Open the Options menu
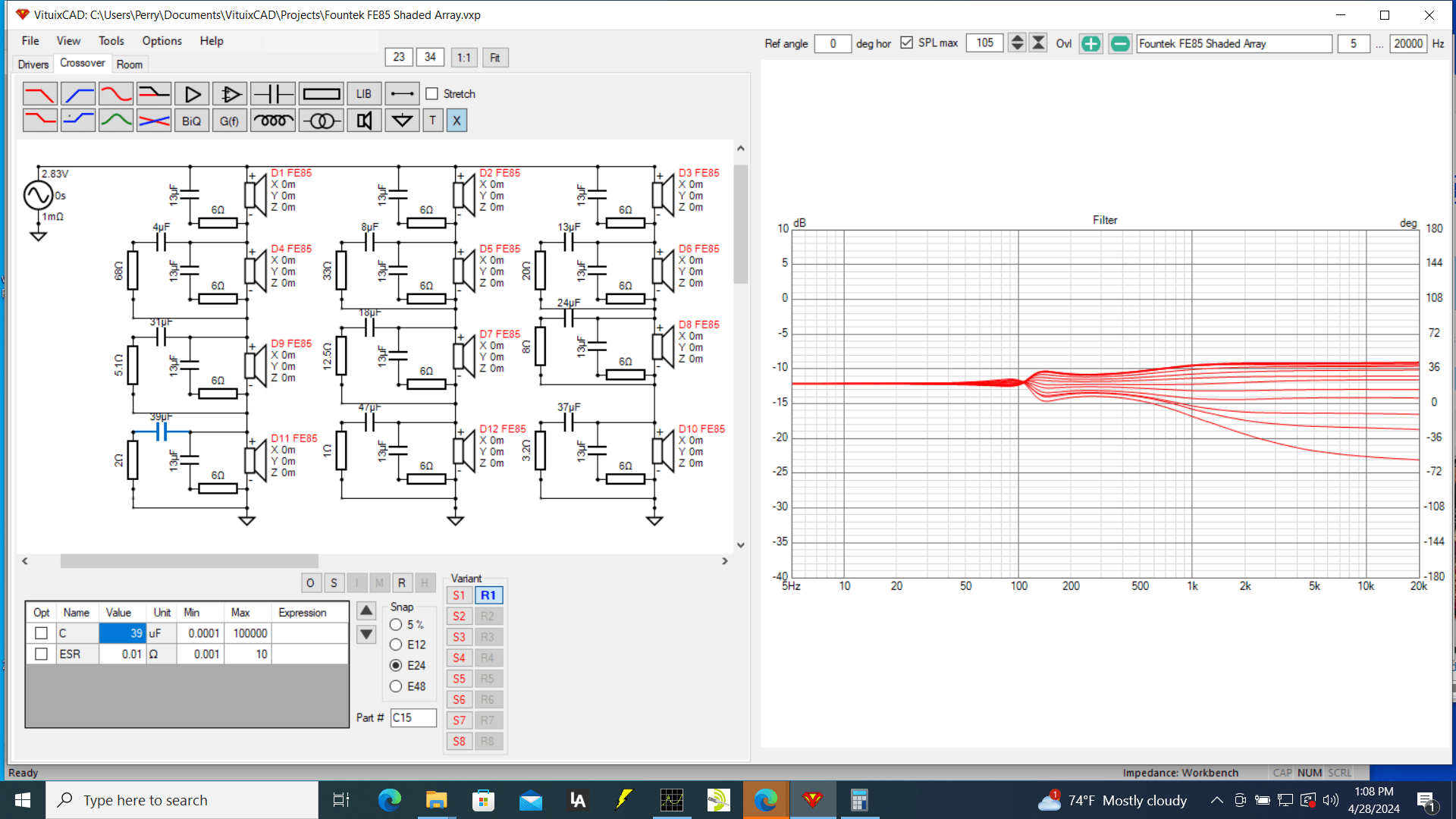 pos(162,41)
